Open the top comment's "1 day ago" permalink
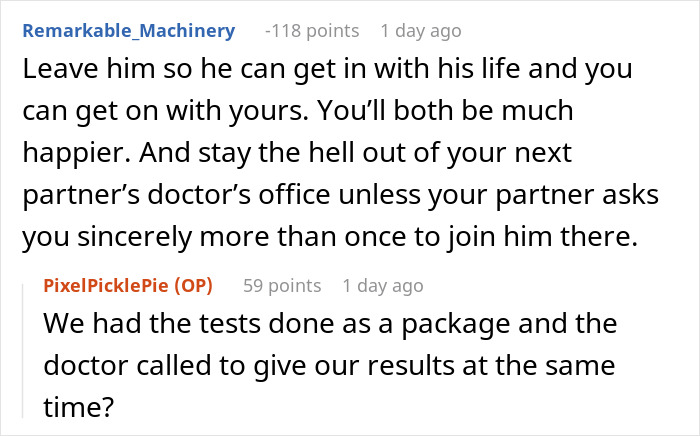The height and width of the screenshot is (436, 700). pyautogui.click(x=422, y=30)
